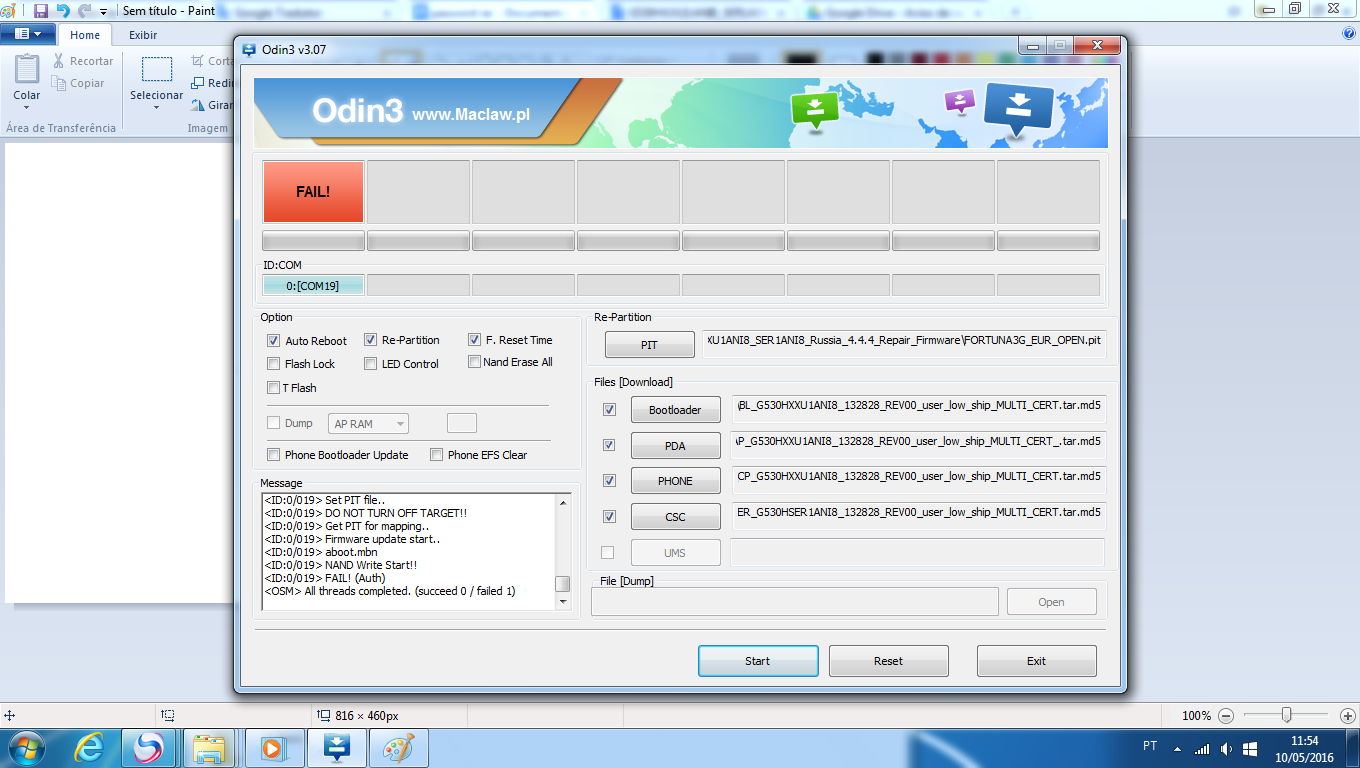Click the Recortar scissors icon in Paint
This screenshot has width=1360, height=768.
coord(59,61)
